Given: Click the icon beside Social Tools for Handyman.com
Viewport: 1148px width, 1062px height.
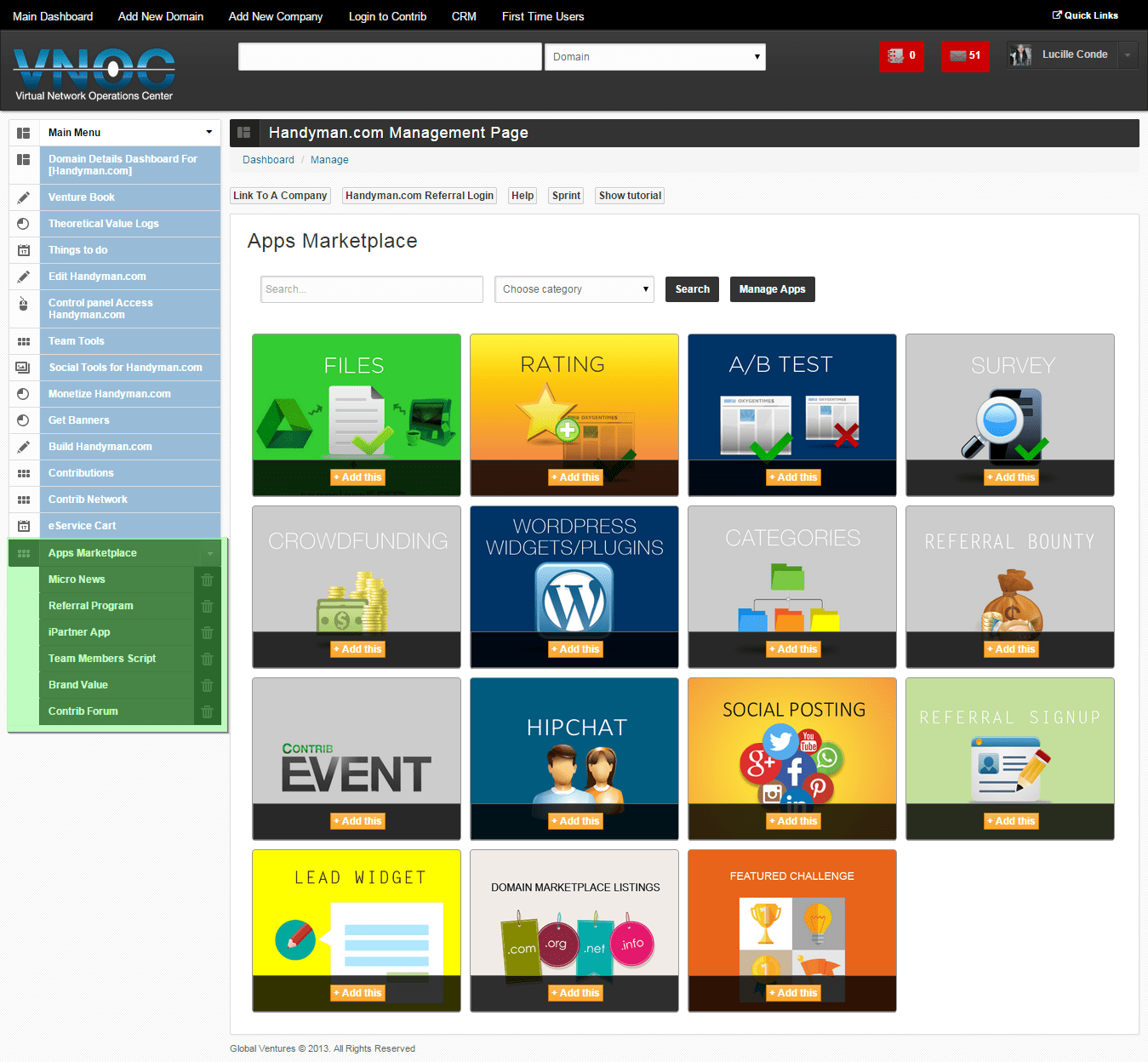Looking at the screenshot, I should pyautogui.click(x=24, y=368).
